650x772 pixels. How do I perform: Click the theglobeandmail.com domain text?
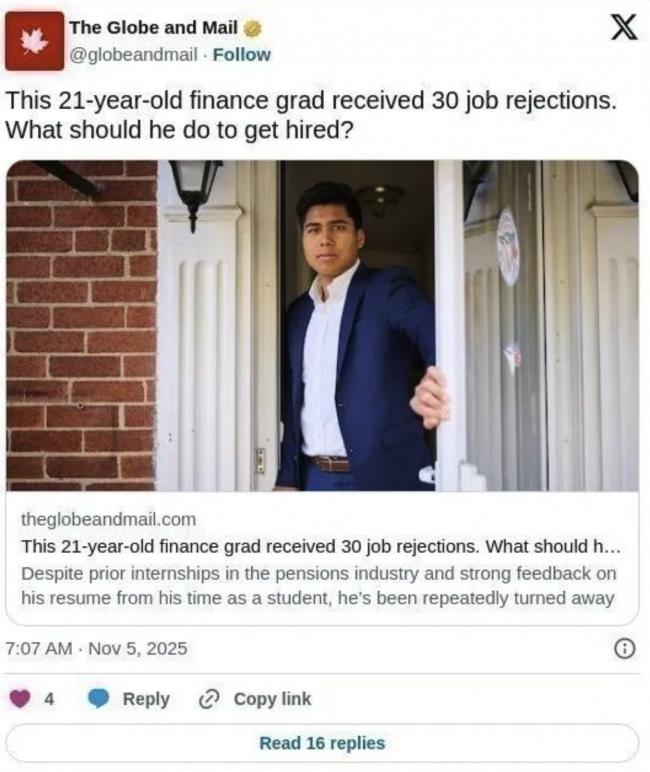(108, 520)
